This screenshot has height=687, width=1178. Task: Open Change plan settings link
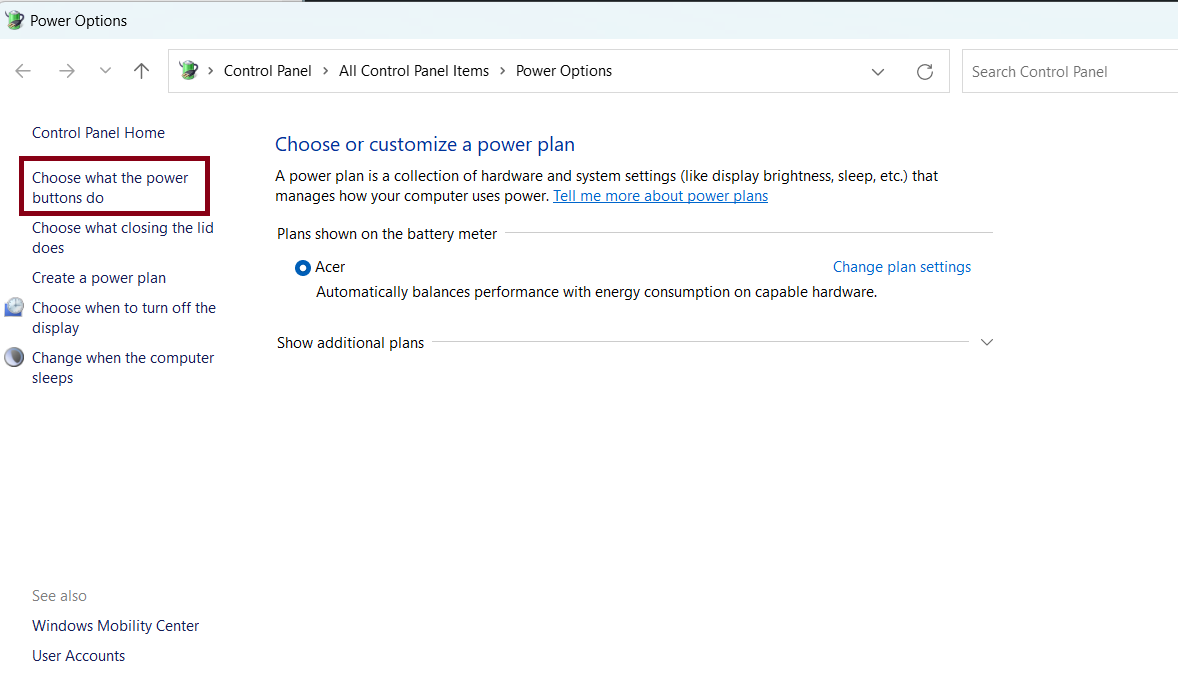pos(901,267)
